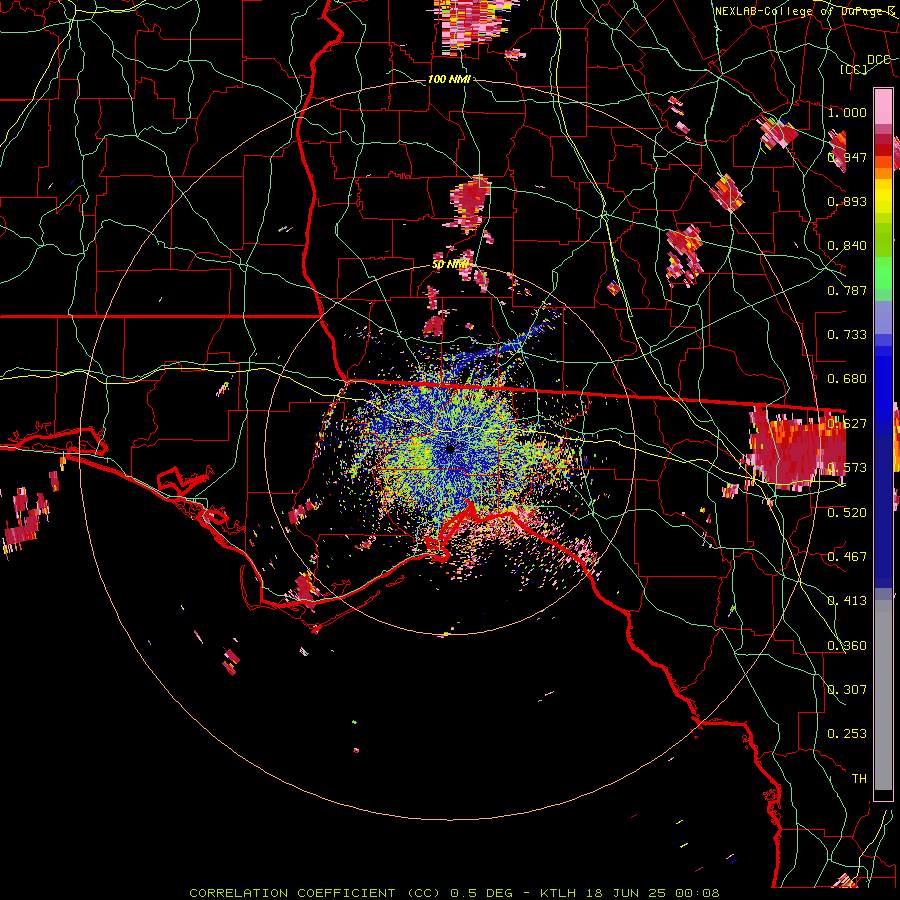The image size is (900, 900).
Task: Click the [CC] label above the color bar
Action: (x=854, y=69)
